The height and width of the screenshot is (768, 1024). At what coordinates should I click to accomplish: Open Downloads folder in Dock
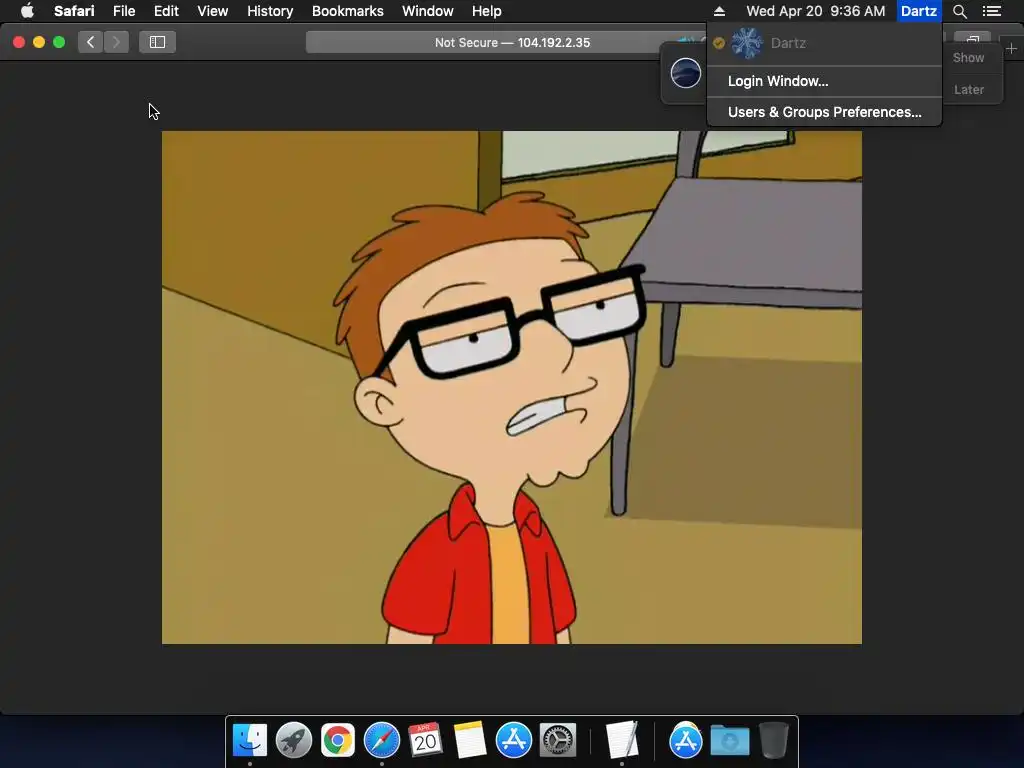pos(729,740)
